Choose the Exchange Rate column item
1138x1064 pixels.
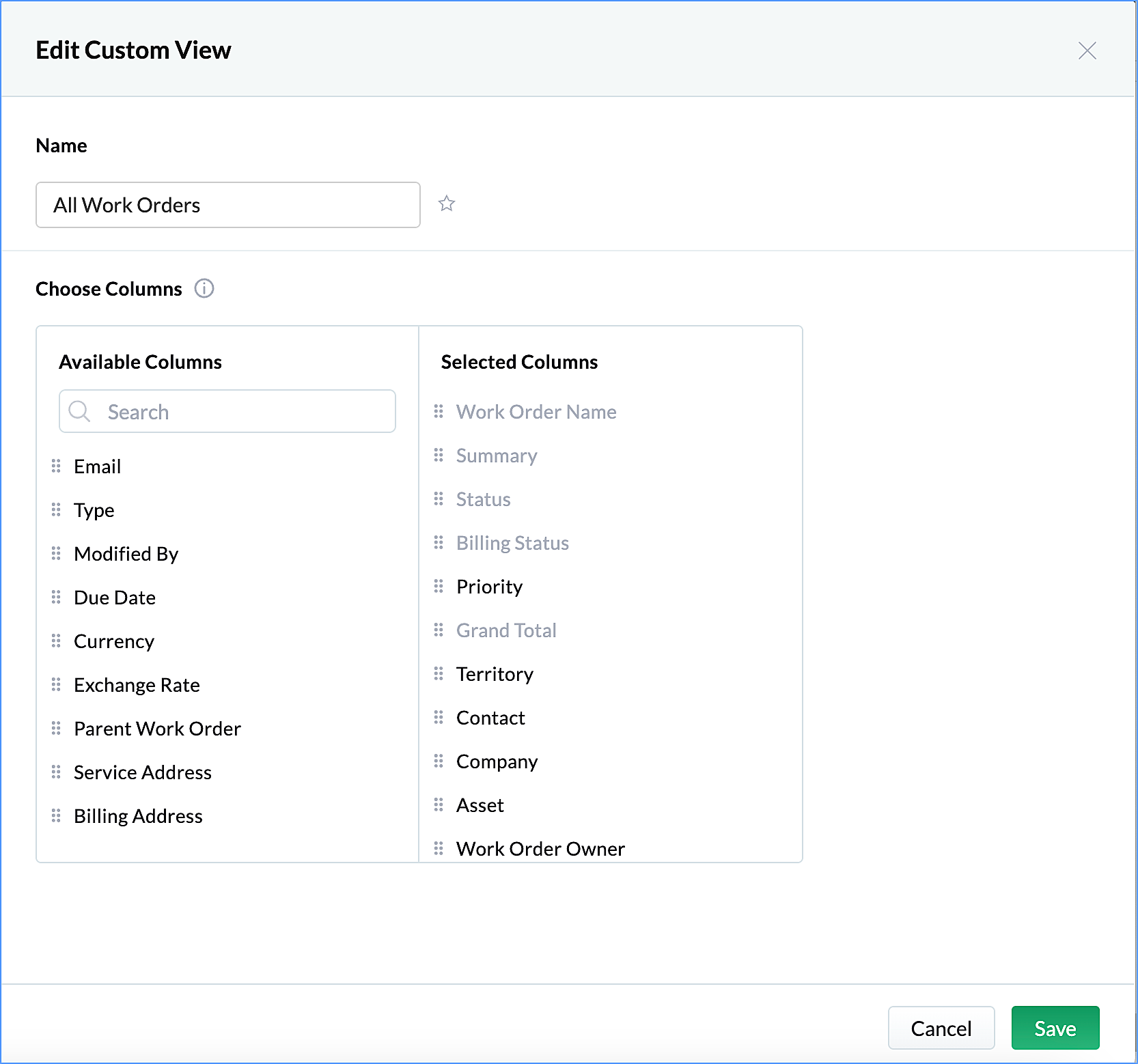click(x=137, y=685)
